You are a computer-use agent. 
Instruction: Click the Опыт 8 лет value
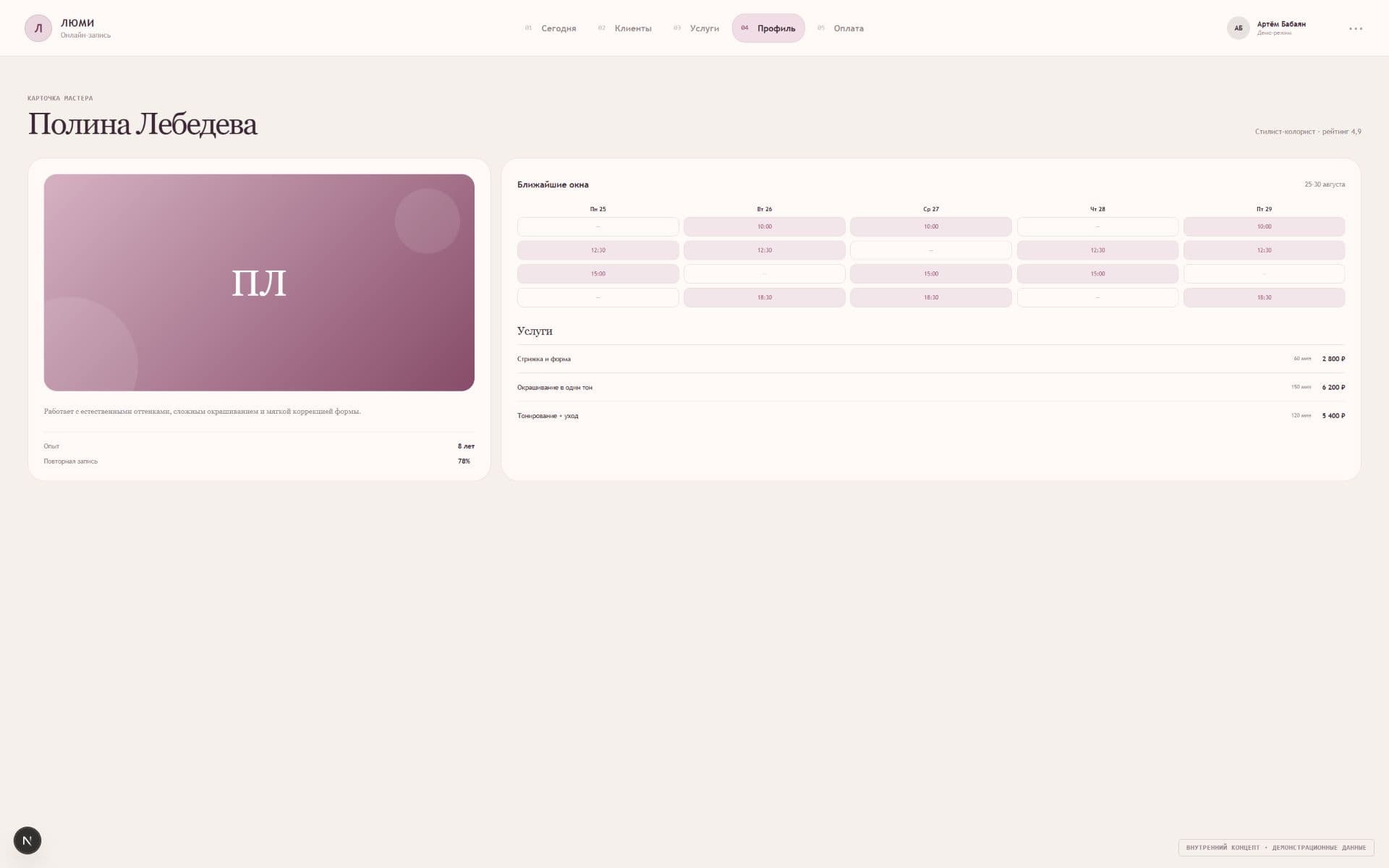click(x=466, y=446)
